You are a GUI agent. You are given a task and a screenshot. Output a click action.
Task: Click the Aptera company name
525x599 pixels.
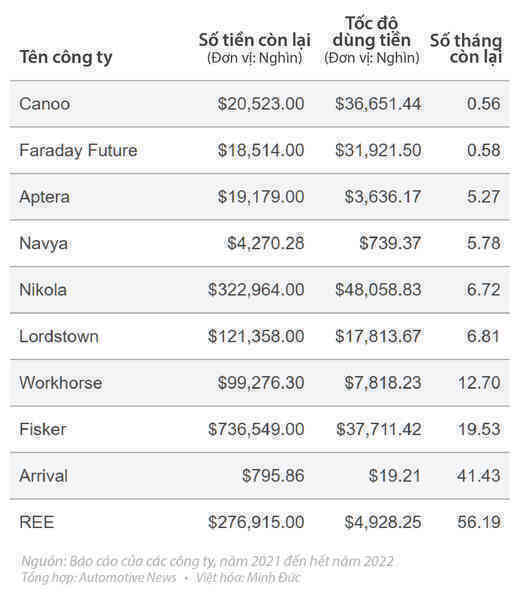tap(45, 197)
